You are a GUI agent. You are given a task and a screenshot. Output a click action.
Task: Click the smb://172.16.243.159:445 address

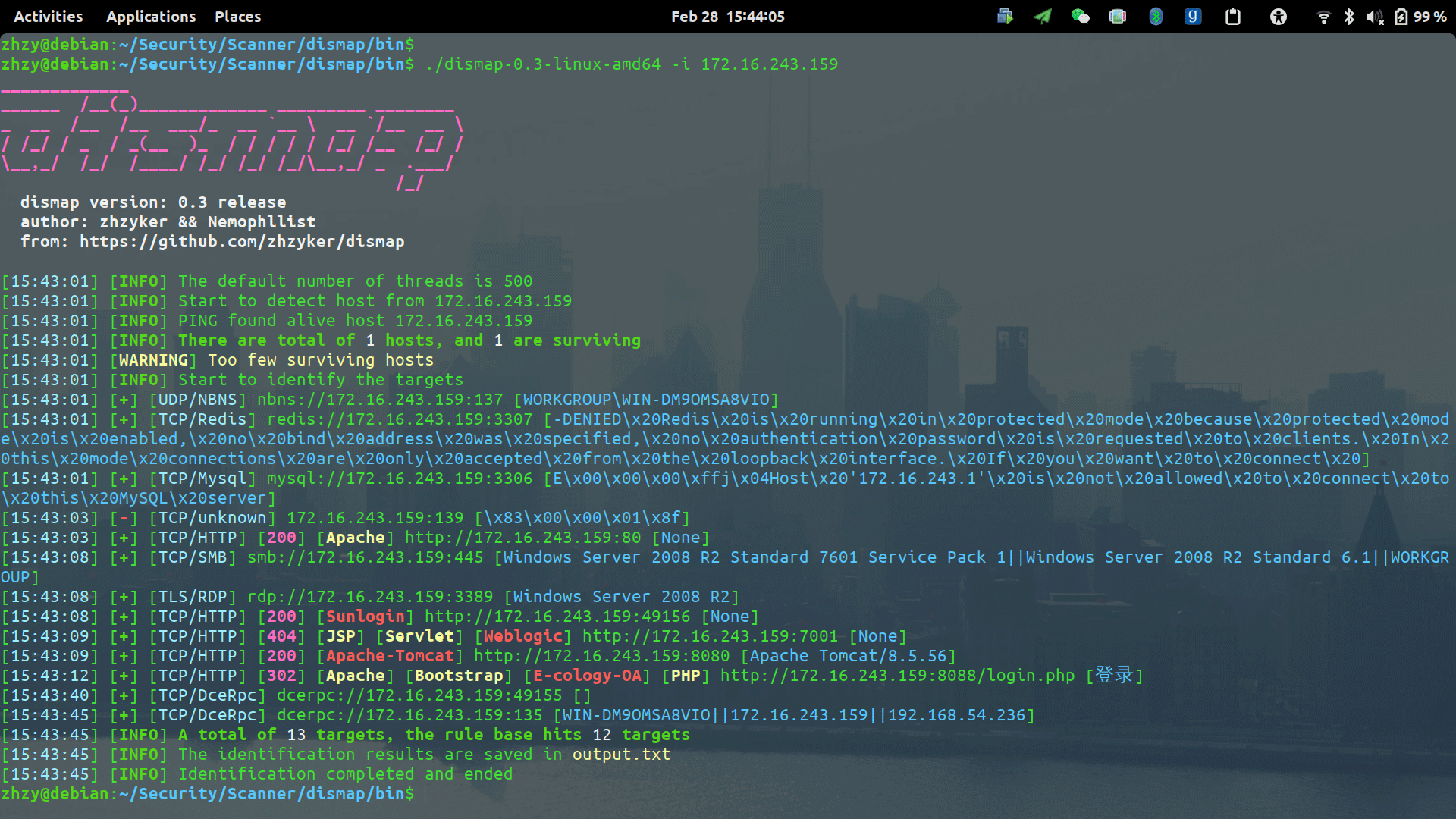[x=366, y=557]
